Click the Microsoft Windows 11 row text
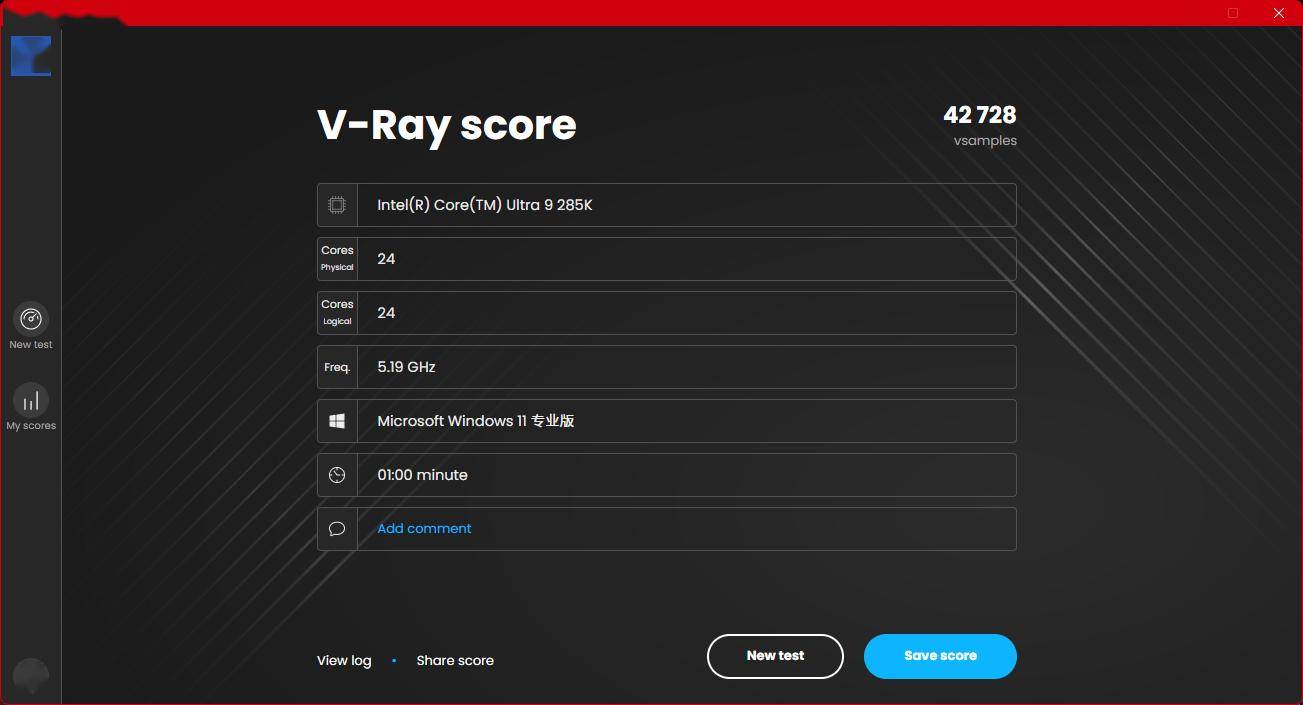 (x=475, y=421)
